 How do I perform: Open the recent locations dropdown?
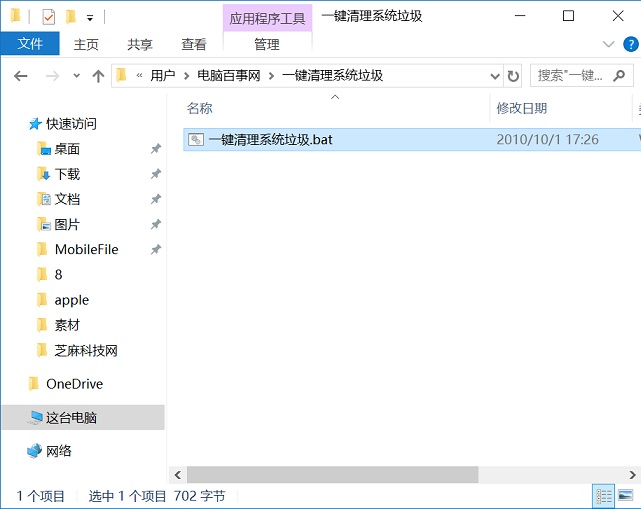[x=76, y=76]
